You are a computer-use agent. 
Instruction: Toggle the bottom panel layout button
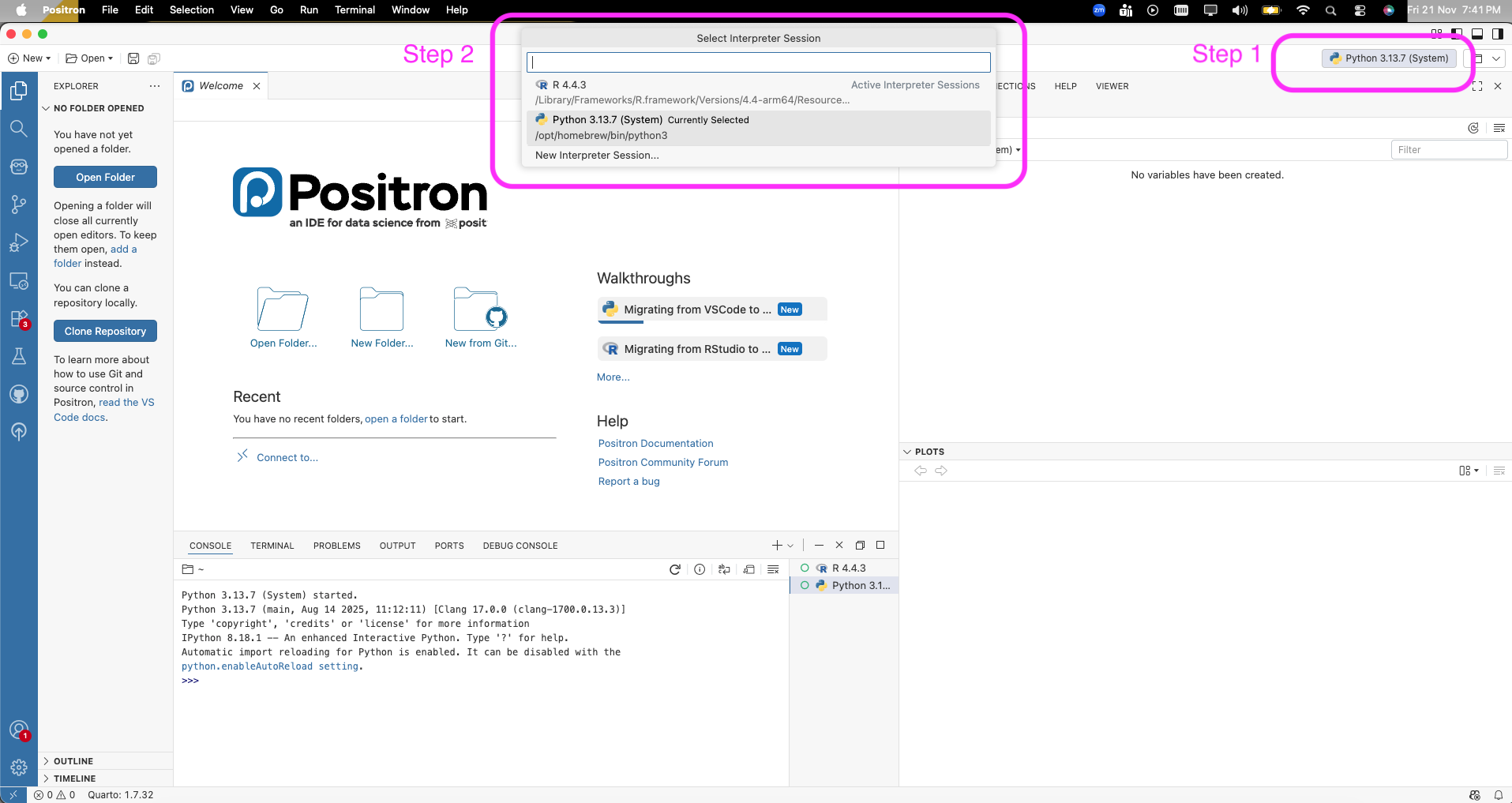tap(1476, 34)
